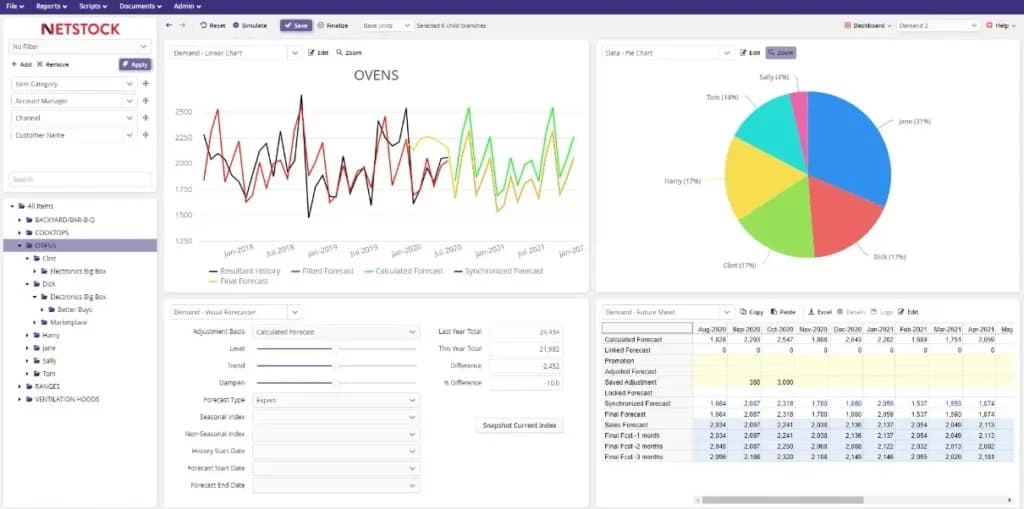Click the Future Sheet horizontal scrollbar

point(782,500)
